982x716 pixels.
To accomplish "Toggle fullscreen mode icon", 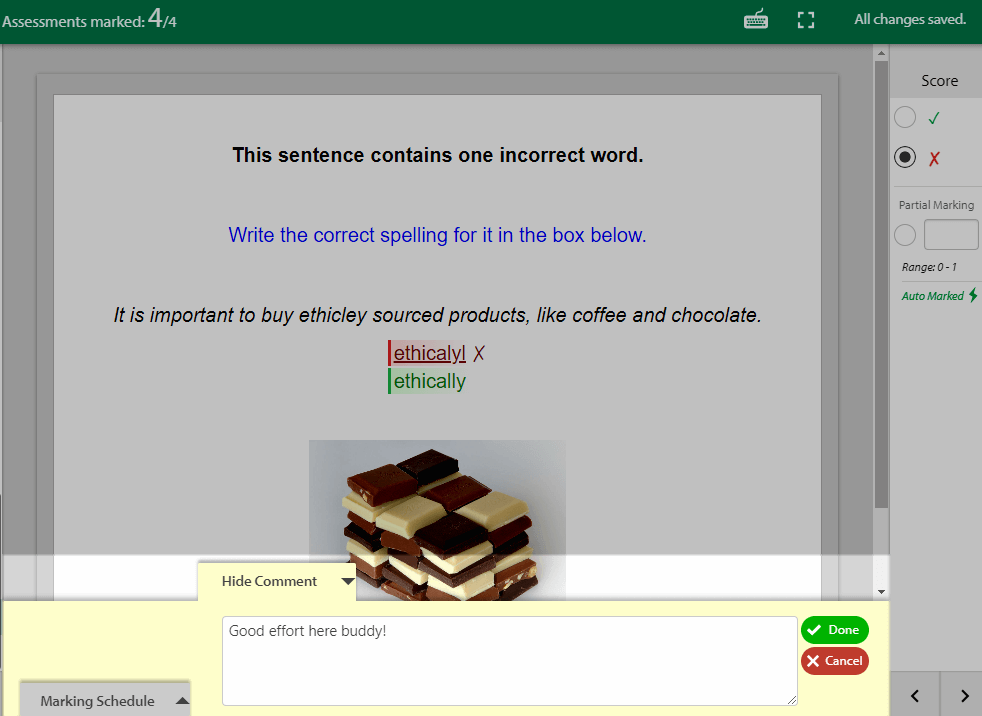I will tap(806, 20).
